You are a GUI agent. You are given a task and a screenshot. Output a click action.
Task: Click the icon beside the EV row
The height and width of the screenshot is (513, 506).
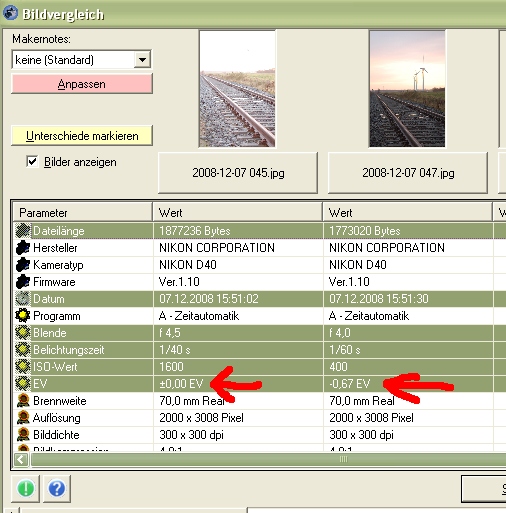coord(23,384)
